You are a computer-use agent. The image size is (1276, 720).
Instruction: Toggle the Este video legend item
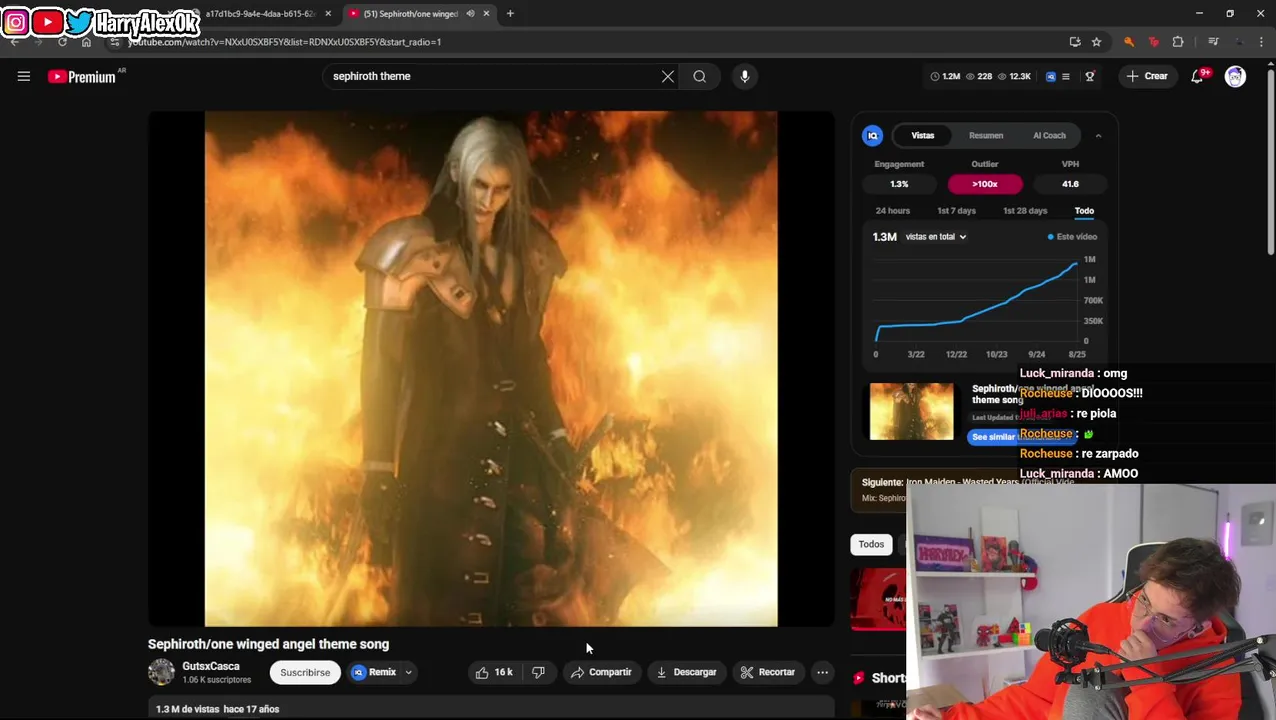[1072, 237]
